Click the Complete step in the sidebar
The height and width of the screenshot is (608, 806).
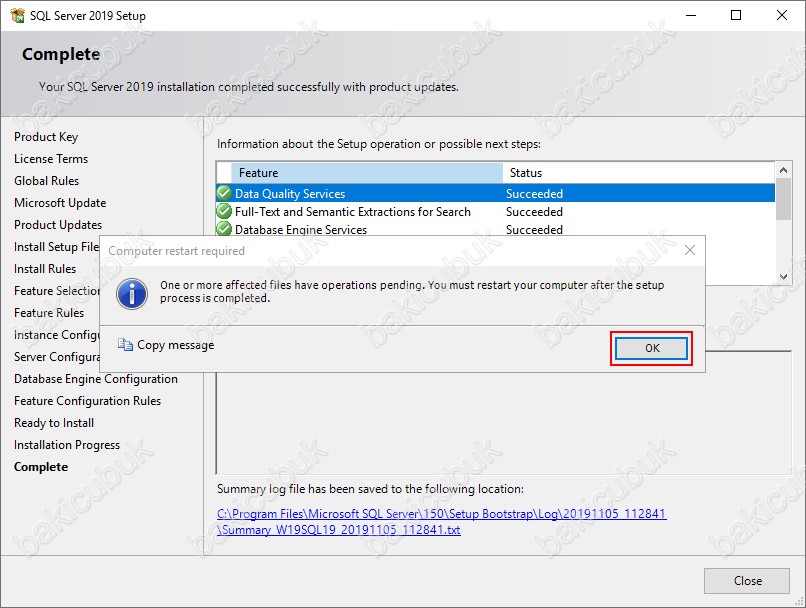pyautogui.click(x=41, y=467)
